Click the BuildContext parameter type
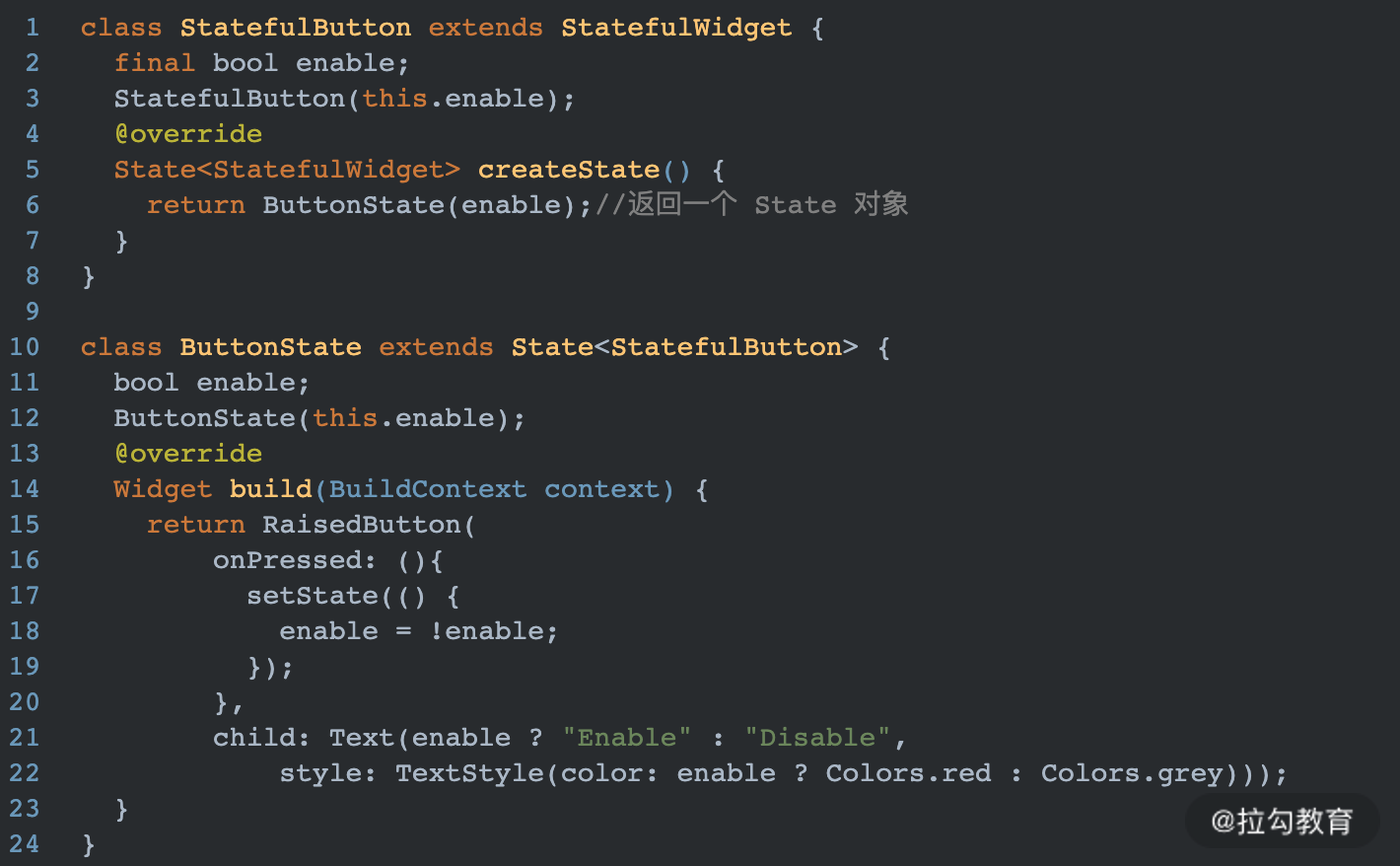 click(428, 489)
